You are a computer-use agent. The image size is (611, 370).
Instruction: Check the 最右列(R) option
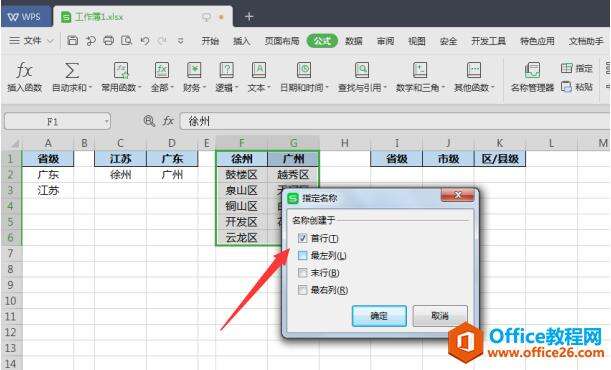302,290
